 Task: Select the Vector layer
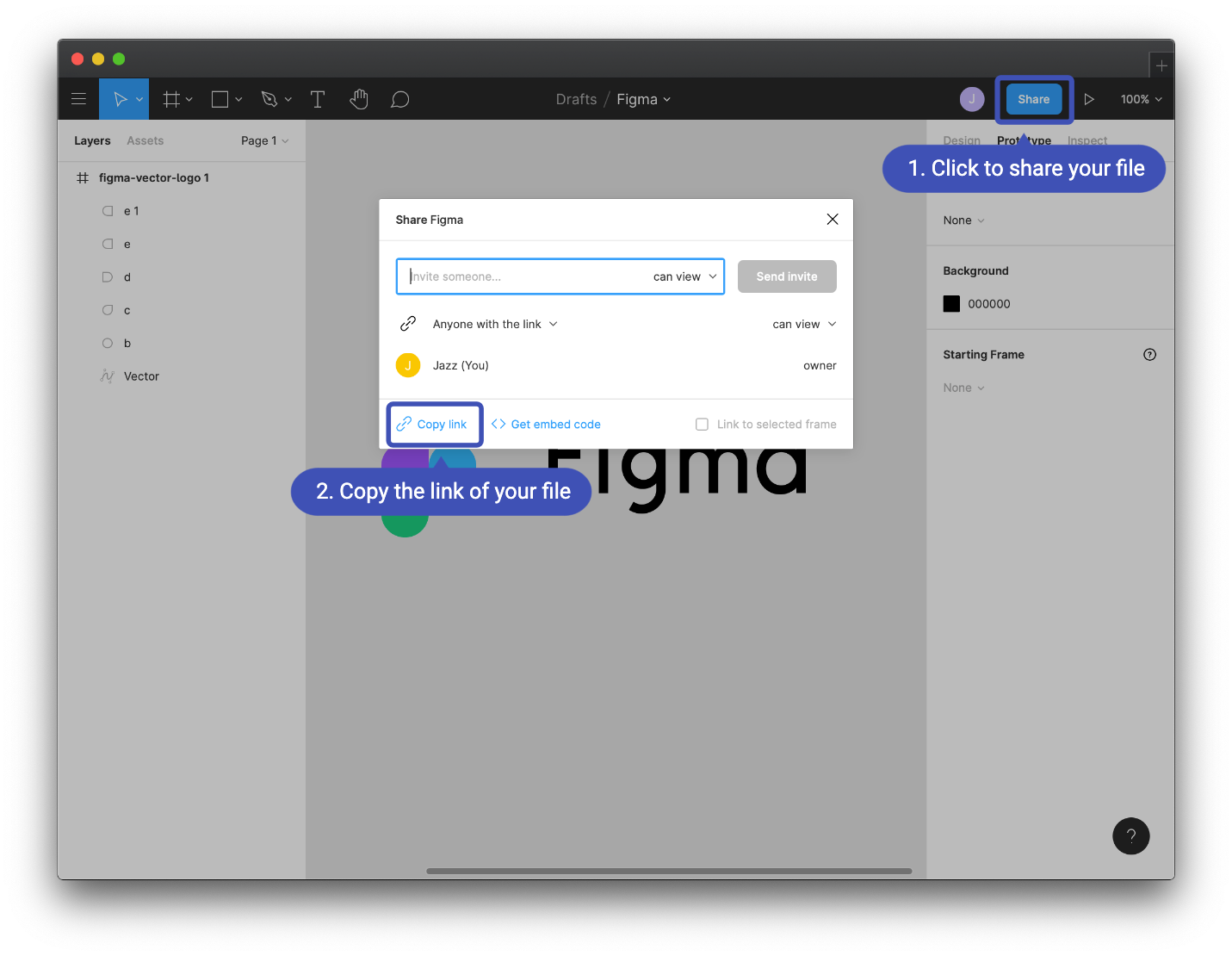click(x=182, y=376)
